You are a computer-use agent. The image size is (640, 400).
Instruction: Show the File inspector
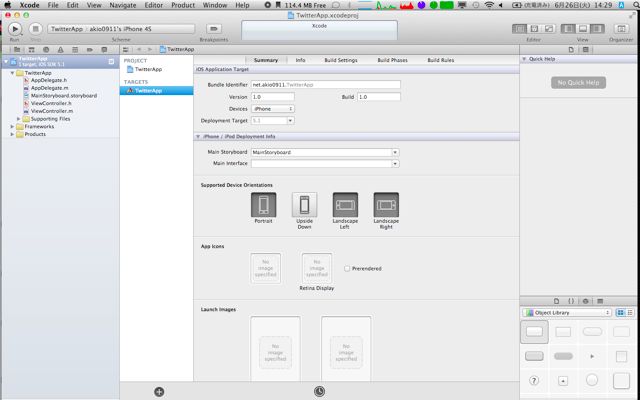point(571,49)
